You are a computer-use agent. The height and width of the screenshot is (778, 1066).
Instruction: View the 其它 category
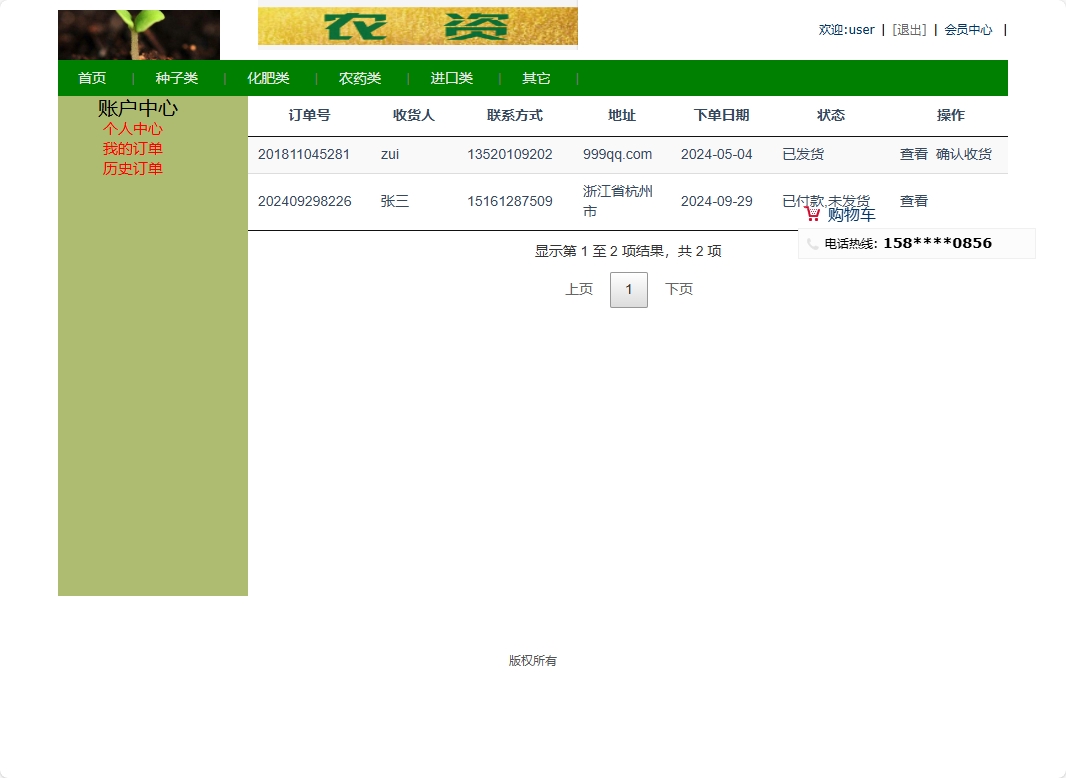click(x=535, y=77)
